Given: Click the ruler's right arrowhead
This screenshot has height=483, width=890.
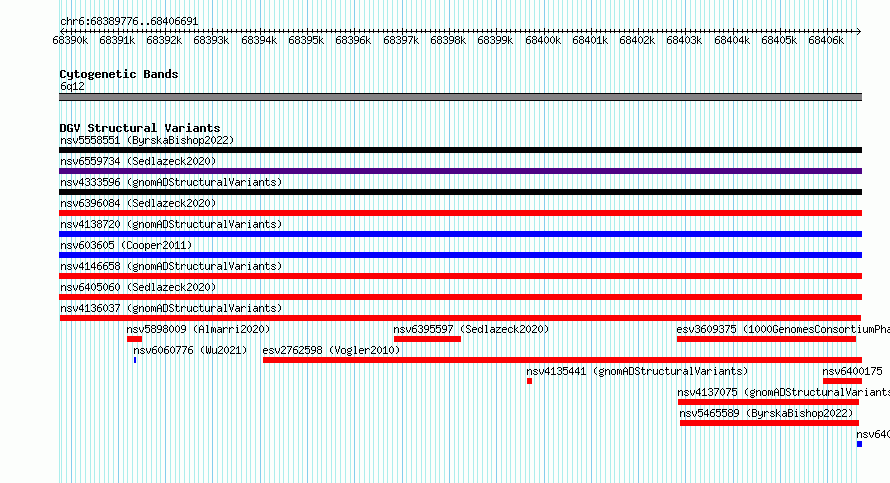Looking at the screenshot, I should click(859, 31).
